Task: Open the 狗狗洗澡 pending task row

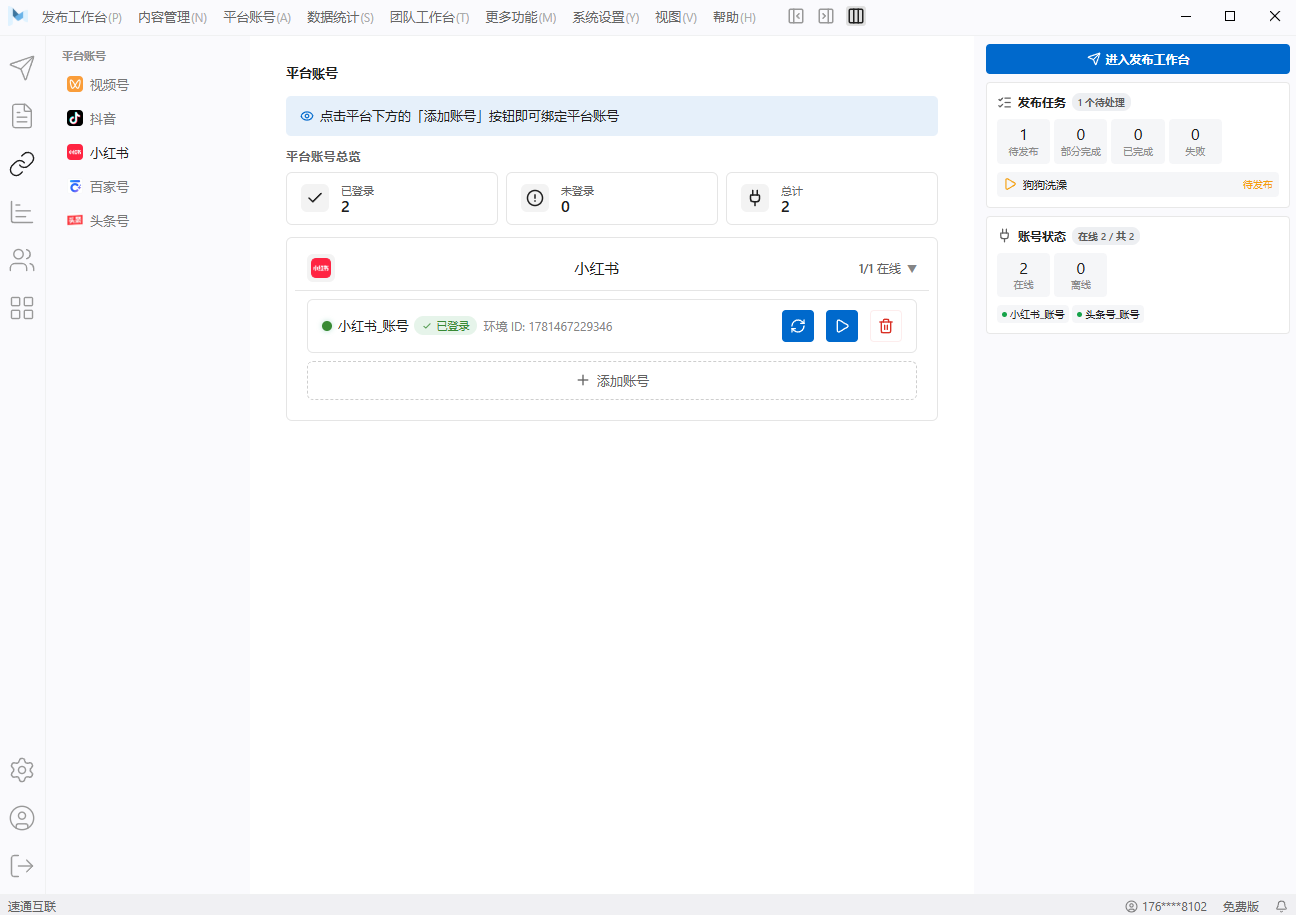Action: coord(1138,185)
